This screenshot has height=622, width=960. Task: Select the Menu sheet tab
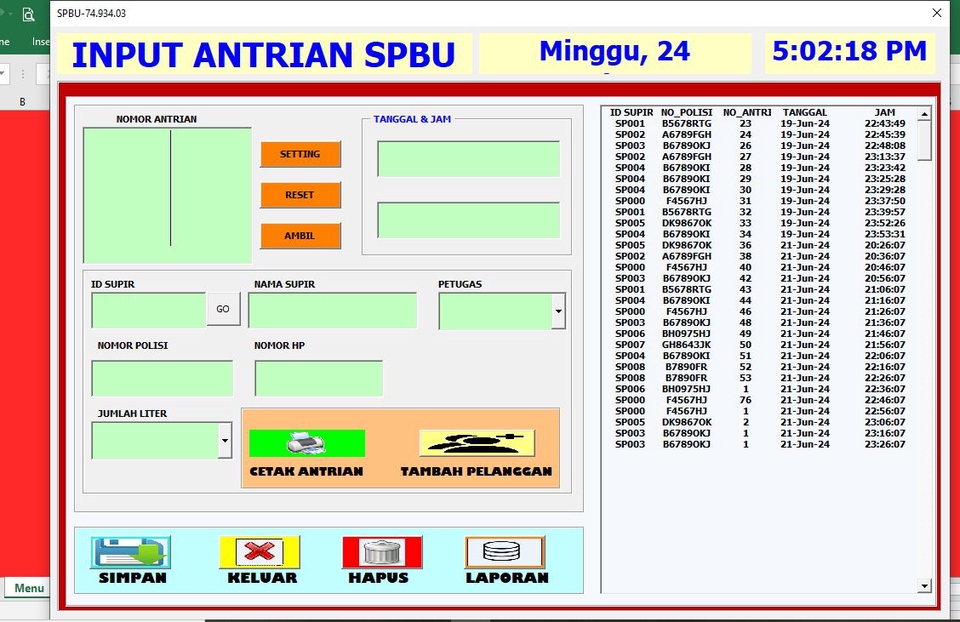tap(28, 588)
